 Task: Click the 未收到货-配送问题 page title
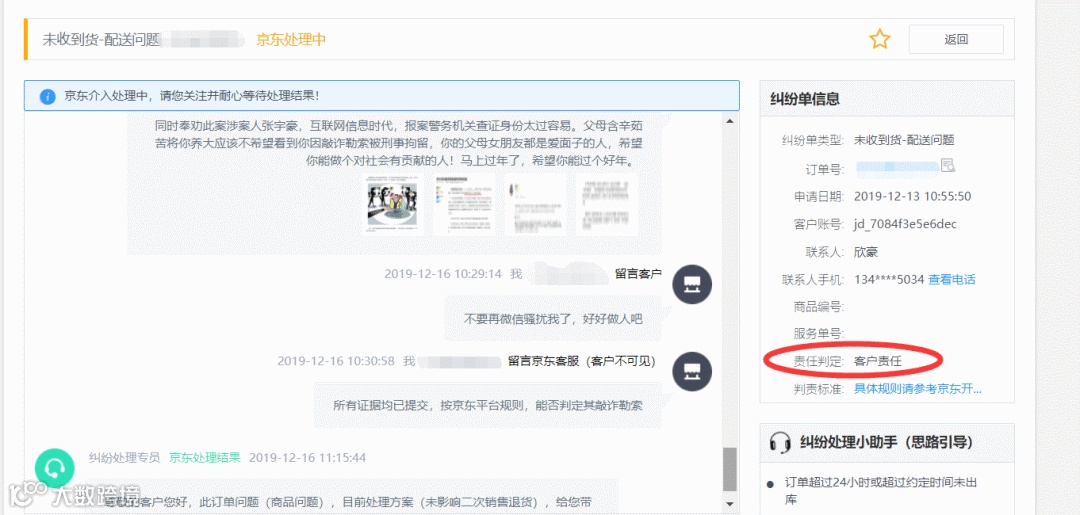click(101, 39)
